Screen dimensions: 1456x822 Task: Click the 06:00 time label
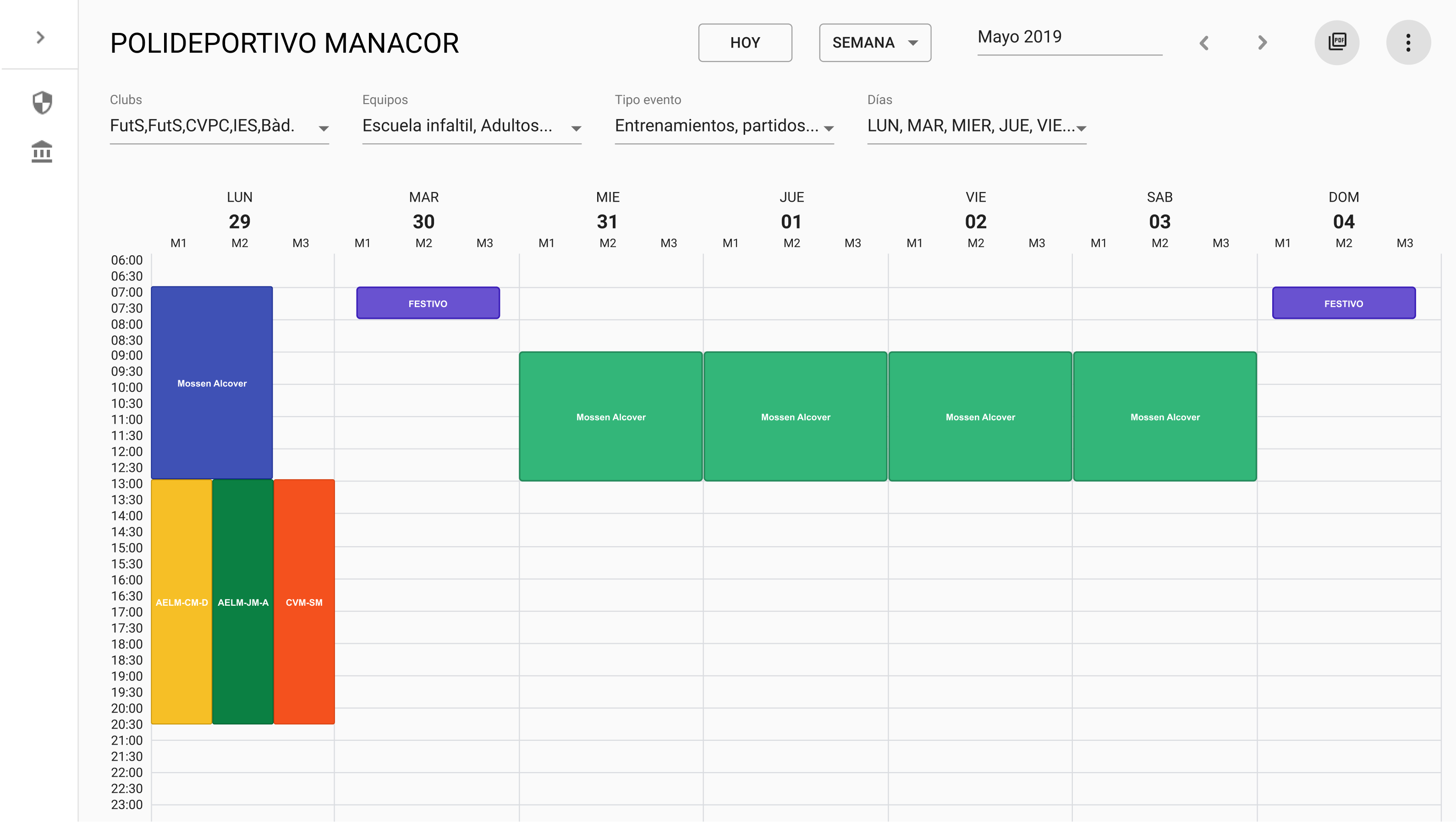coord(126,260)
